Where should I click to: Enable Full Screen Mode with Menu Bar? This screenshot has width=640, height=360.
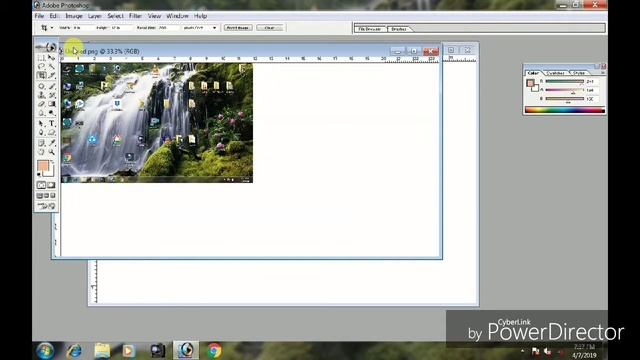click(46, 196)
